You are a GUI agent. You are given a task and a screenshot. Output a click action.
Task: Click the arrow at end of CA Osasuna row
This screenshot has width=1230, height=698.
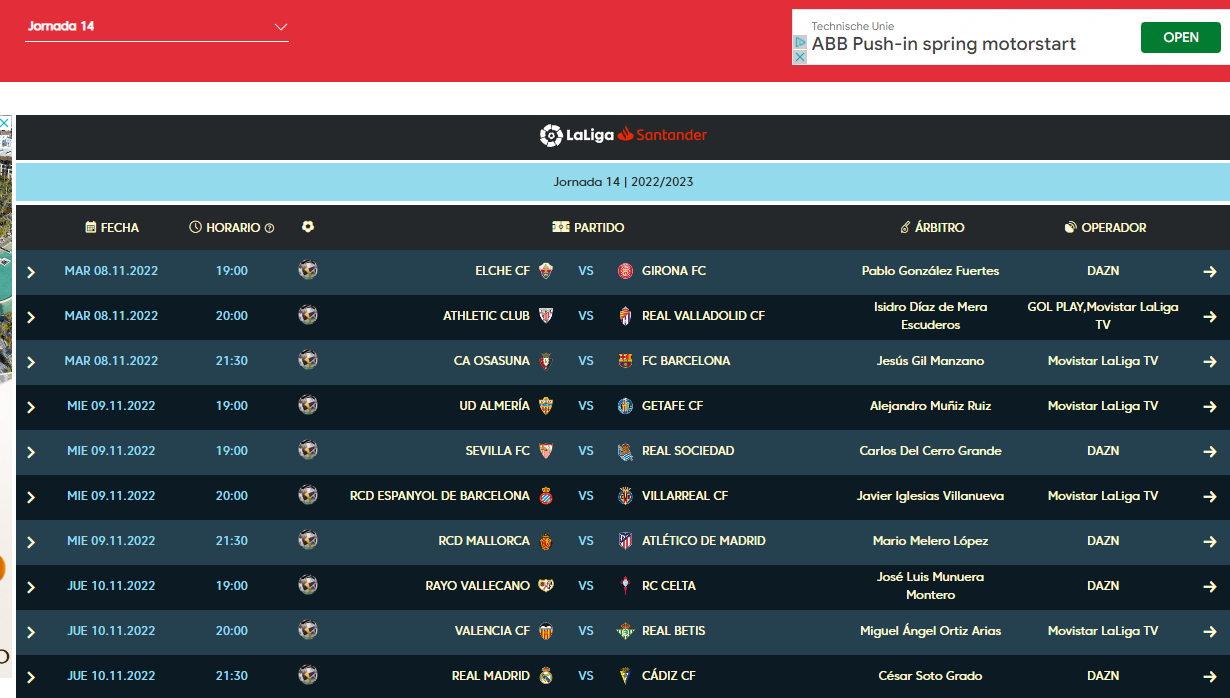(1210, 362)
